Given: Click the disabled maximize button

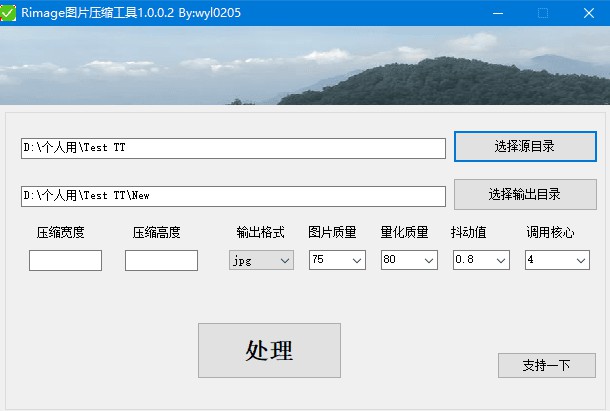Looking at the screenshot, I should coord(543,13).
